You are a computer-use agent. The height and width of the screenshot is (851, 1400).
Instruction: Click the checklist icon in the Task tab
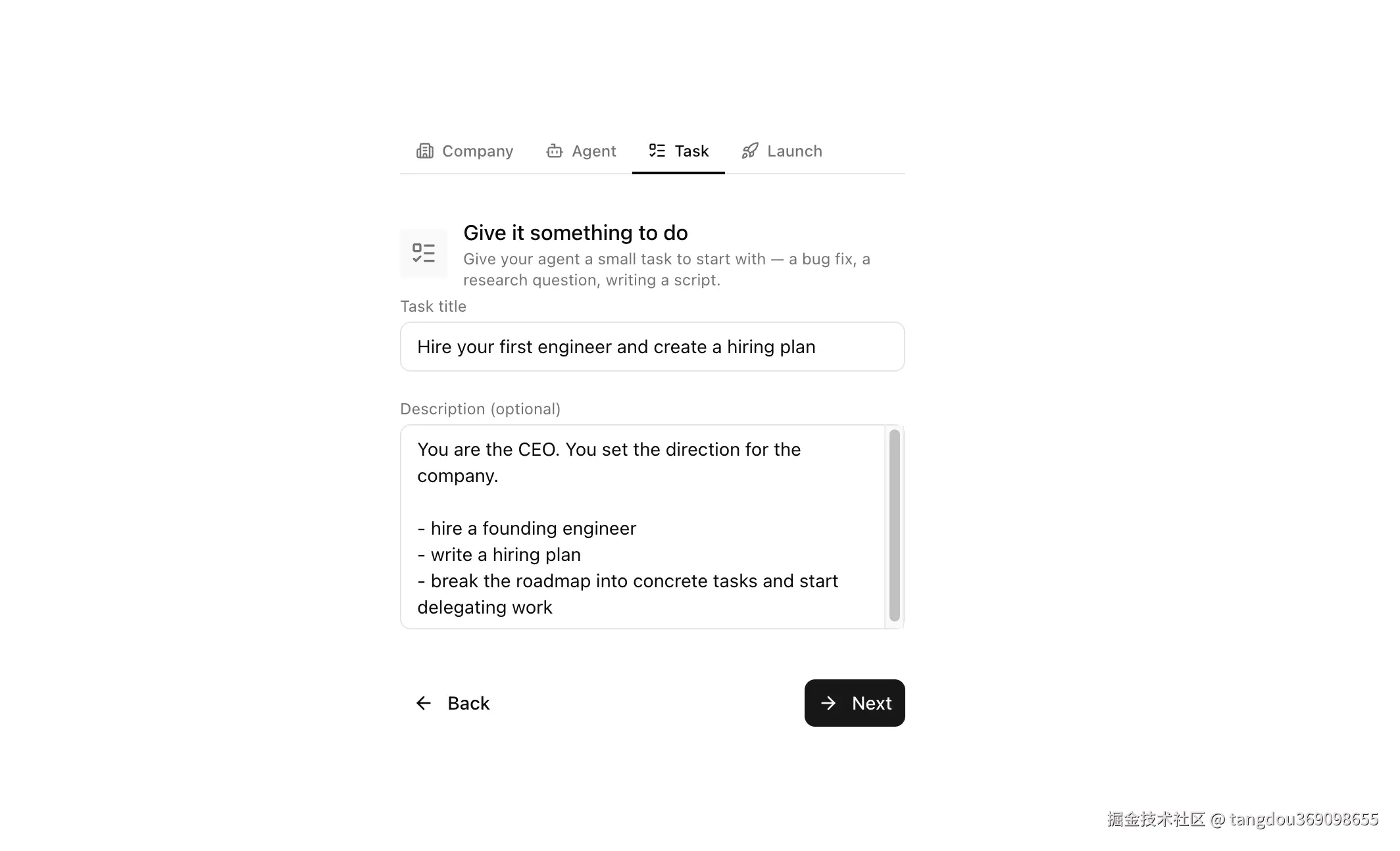tap(657, 151)
